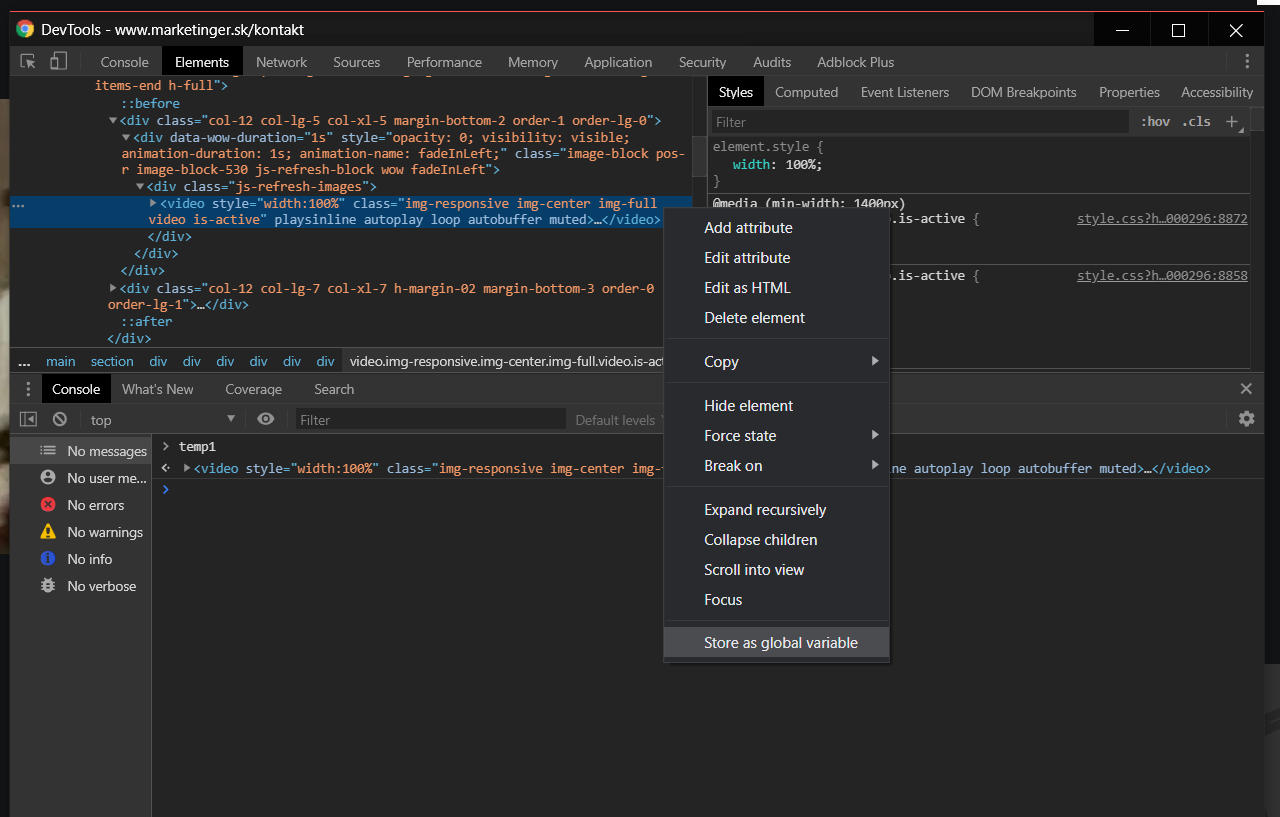Expand the video result in console output

187,468
